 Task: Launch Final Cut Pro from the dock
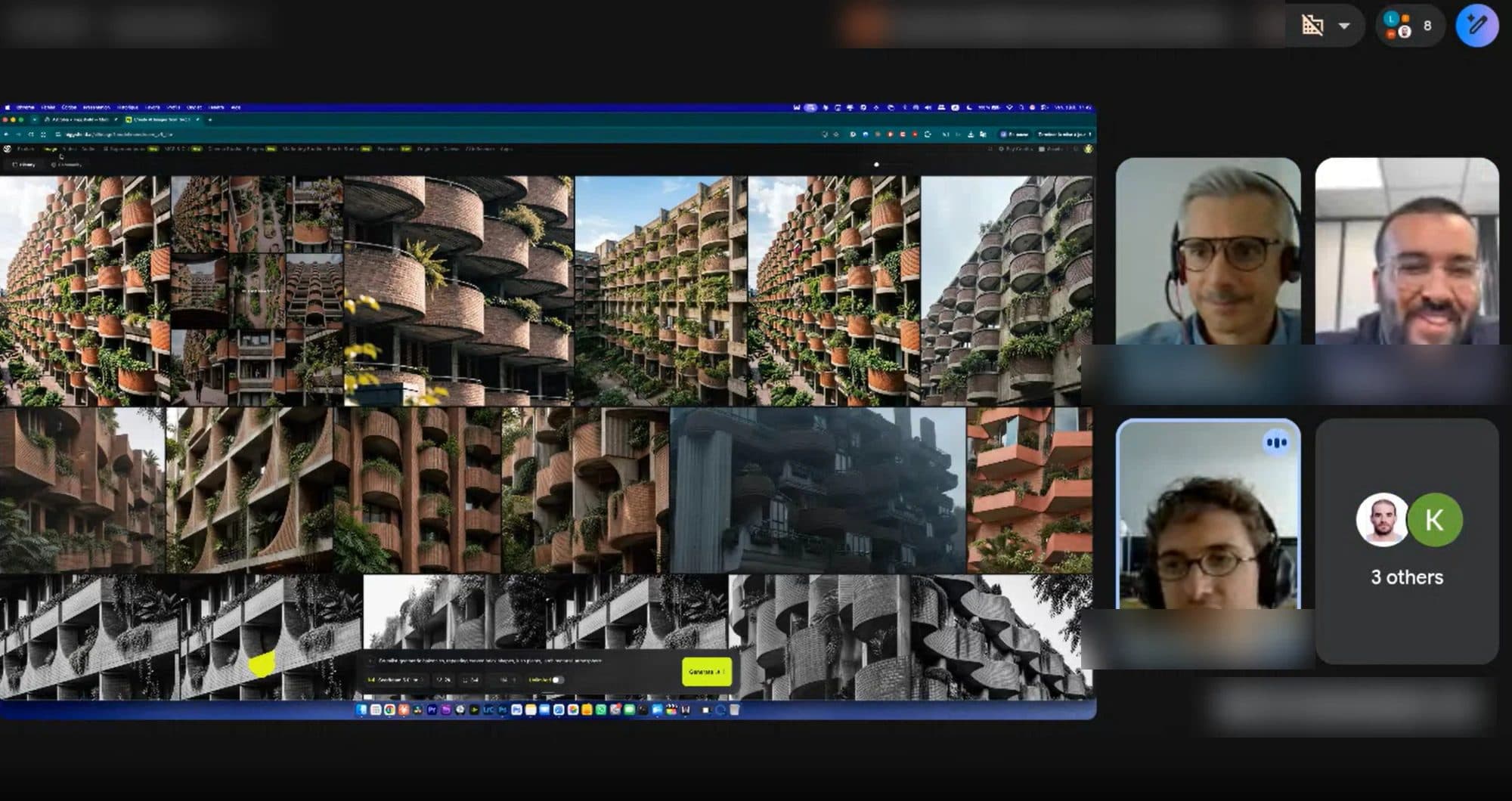671,710
